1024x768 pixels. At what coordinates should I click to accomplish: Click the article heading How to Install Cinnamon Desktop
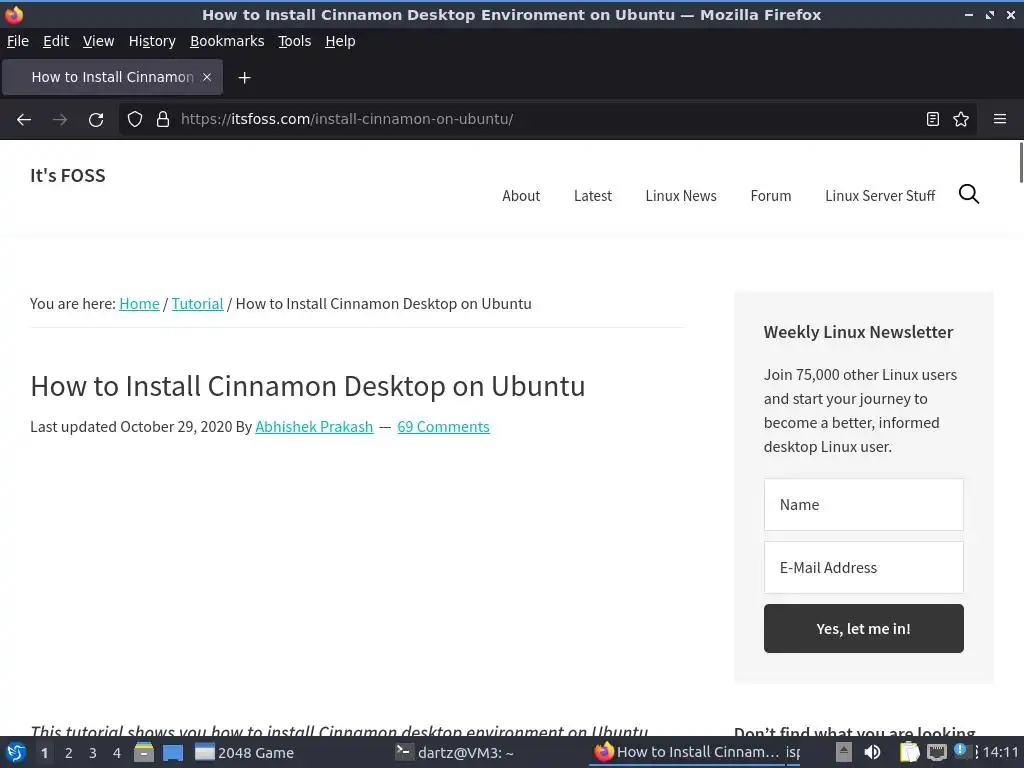click(x=308, y=386)
